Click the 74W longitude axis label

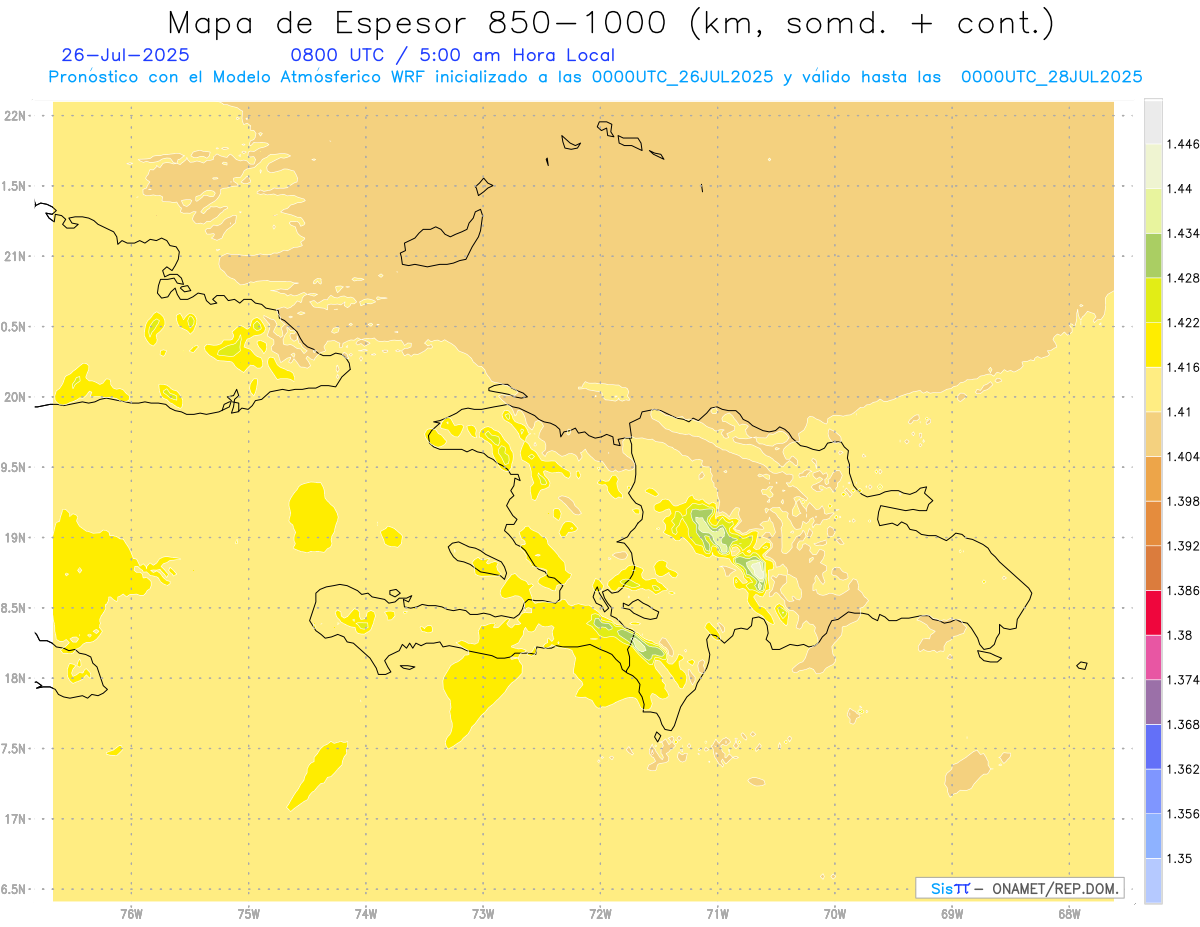(366, 914)
